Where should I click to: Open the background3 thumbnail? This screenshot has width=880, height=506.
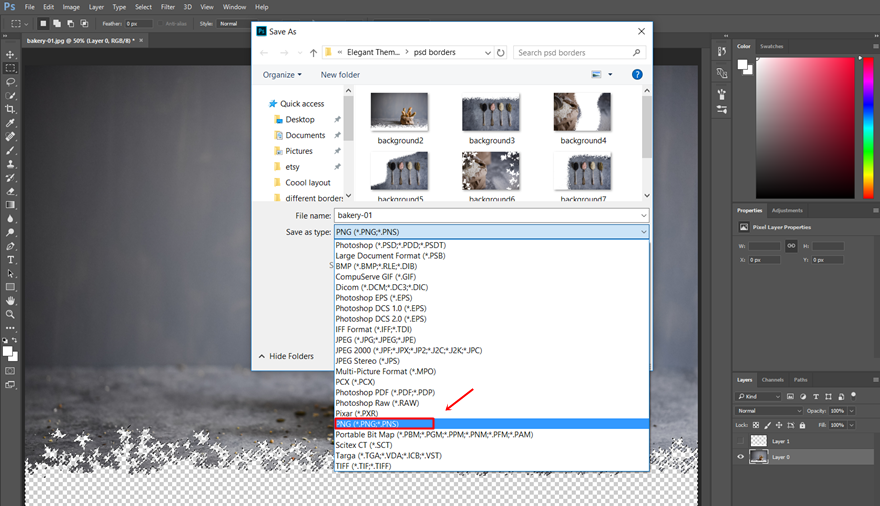[492, 118]
